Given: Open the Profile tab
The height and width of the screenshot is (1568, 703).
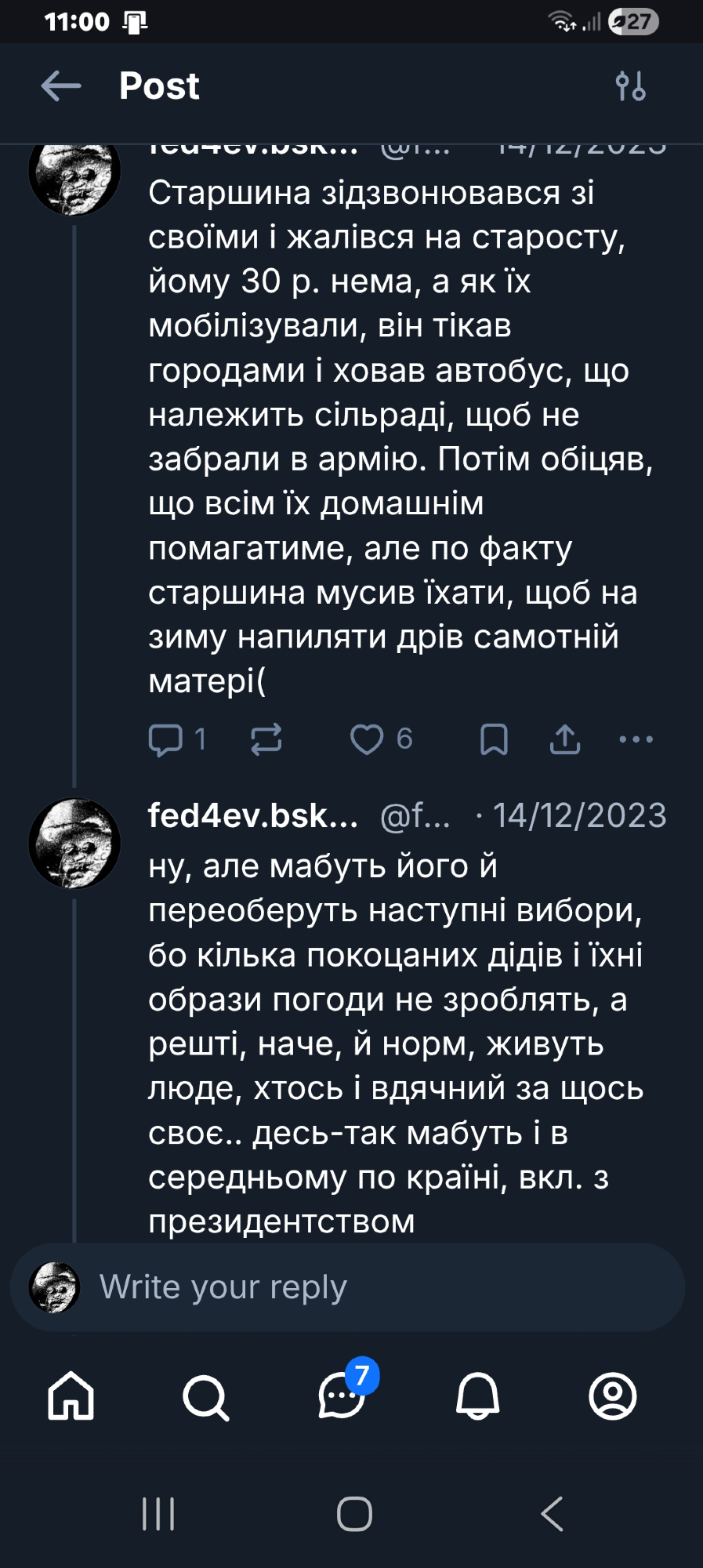Looking at the screenshot, I should (612, 1396).
